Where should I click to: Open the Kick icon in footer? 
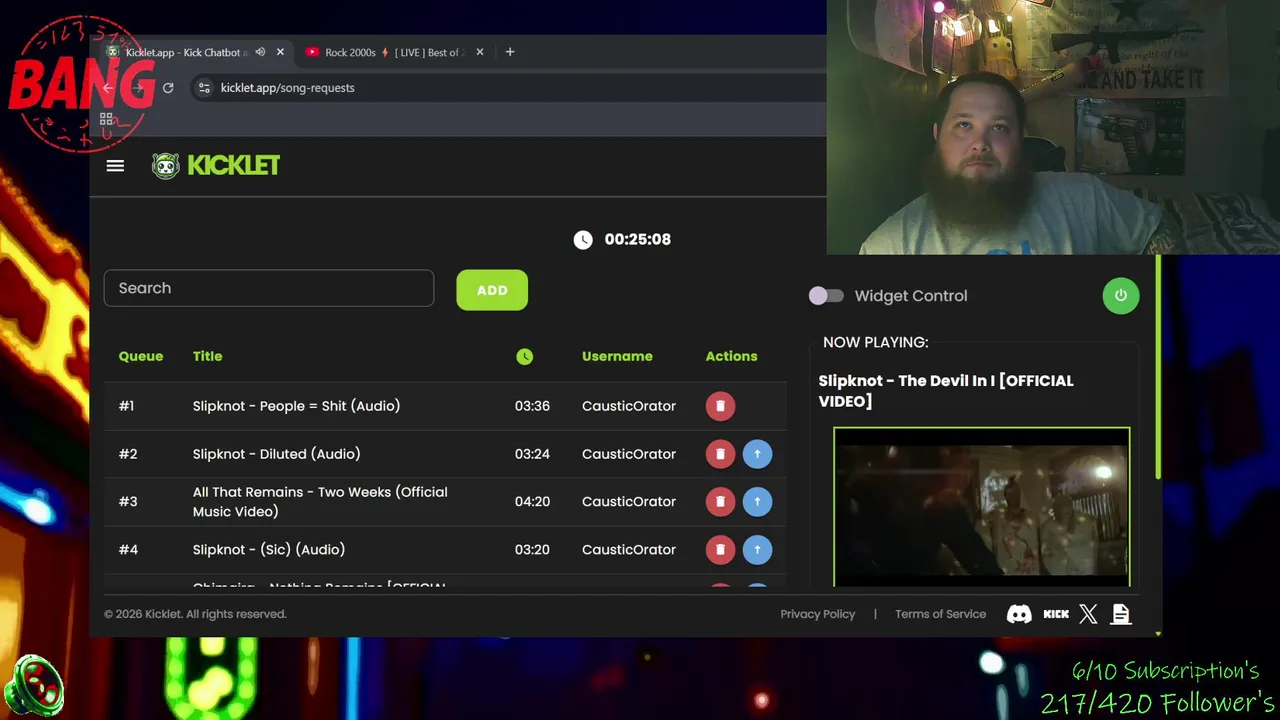(1056, 614)
